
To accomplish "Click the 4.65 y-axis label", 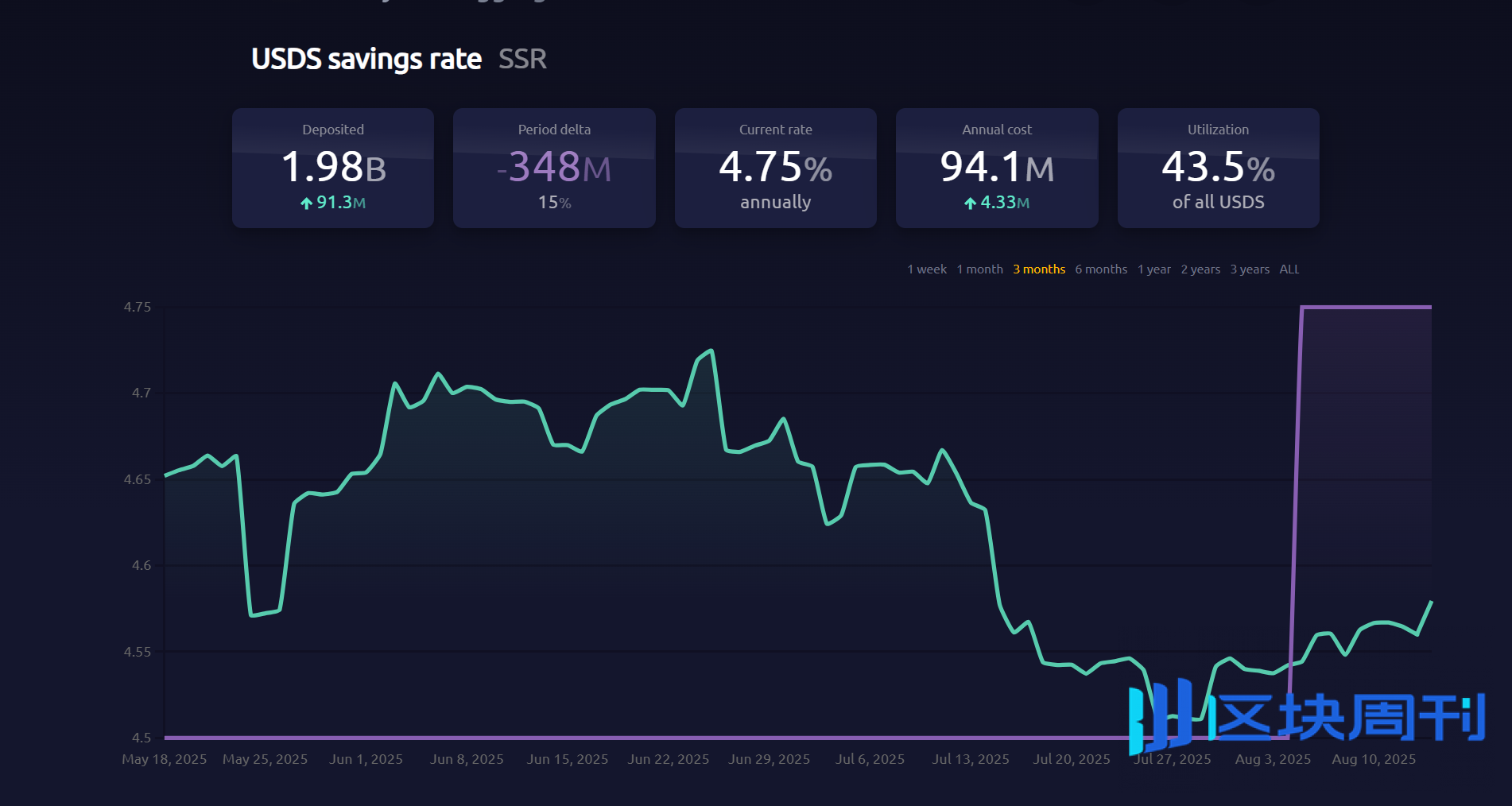I will click(137, 479).
